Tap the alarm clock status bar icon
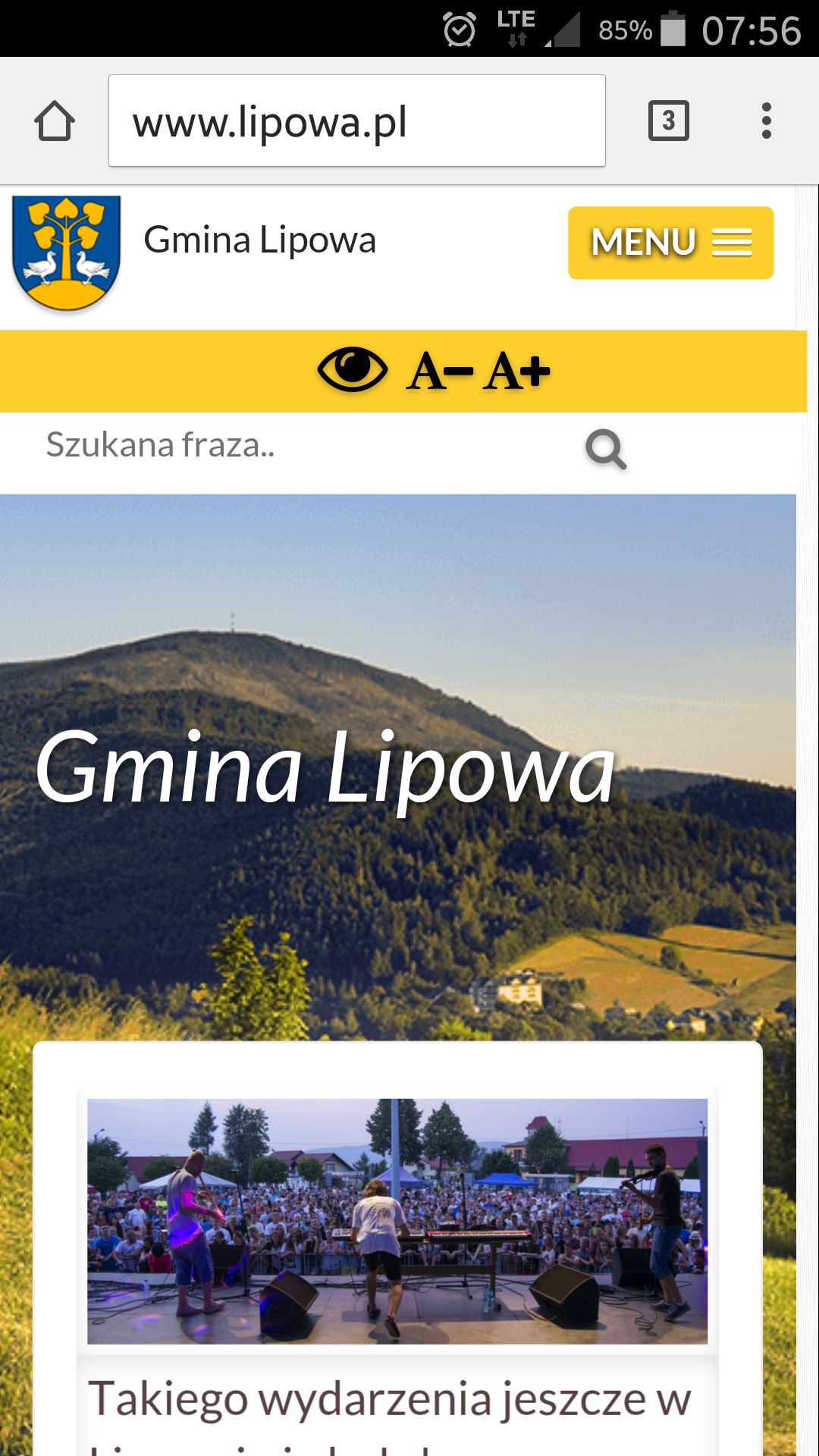This screenshot has height=1456, width=819. (460, 30)
